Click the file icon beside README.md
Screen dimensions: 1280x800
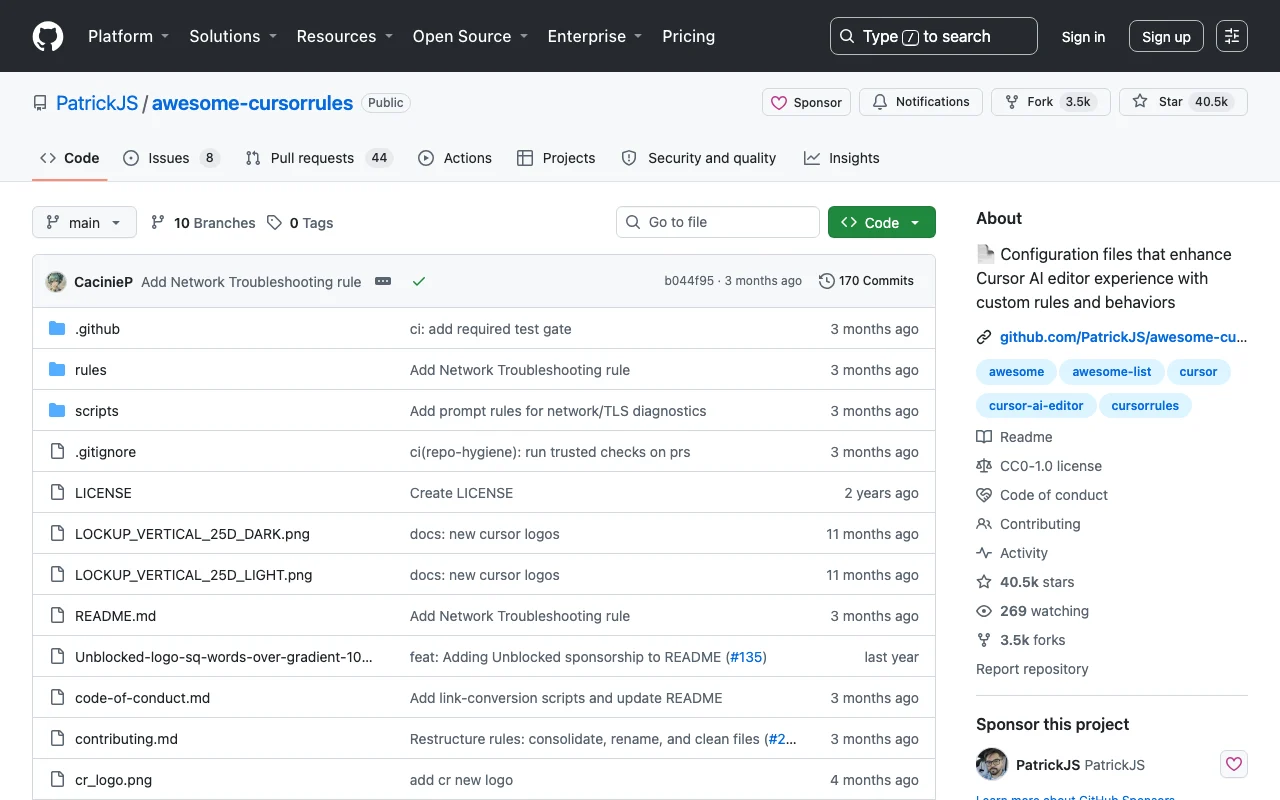57,616
